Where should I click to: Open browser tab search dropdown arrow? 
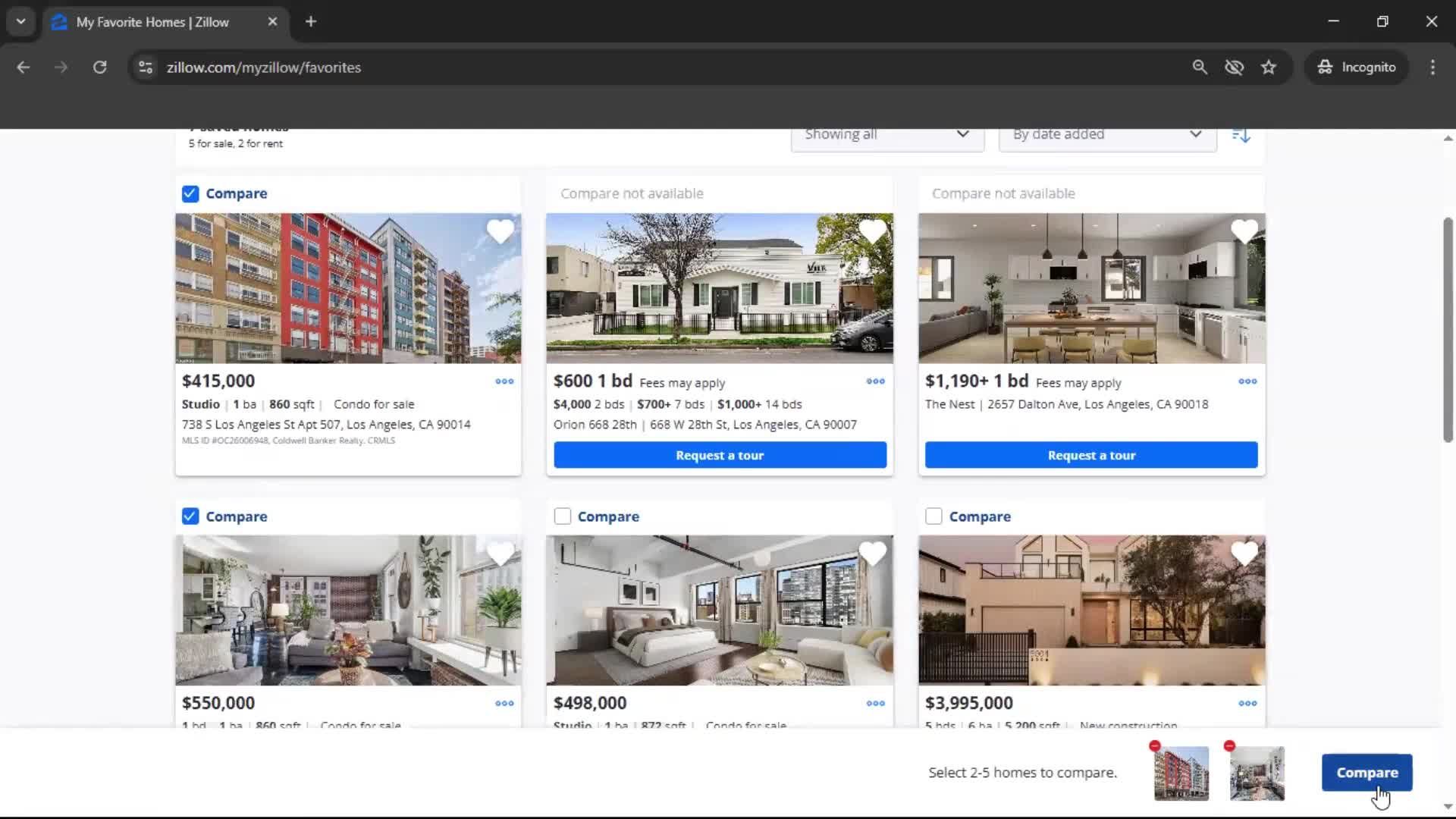[20, 21]
